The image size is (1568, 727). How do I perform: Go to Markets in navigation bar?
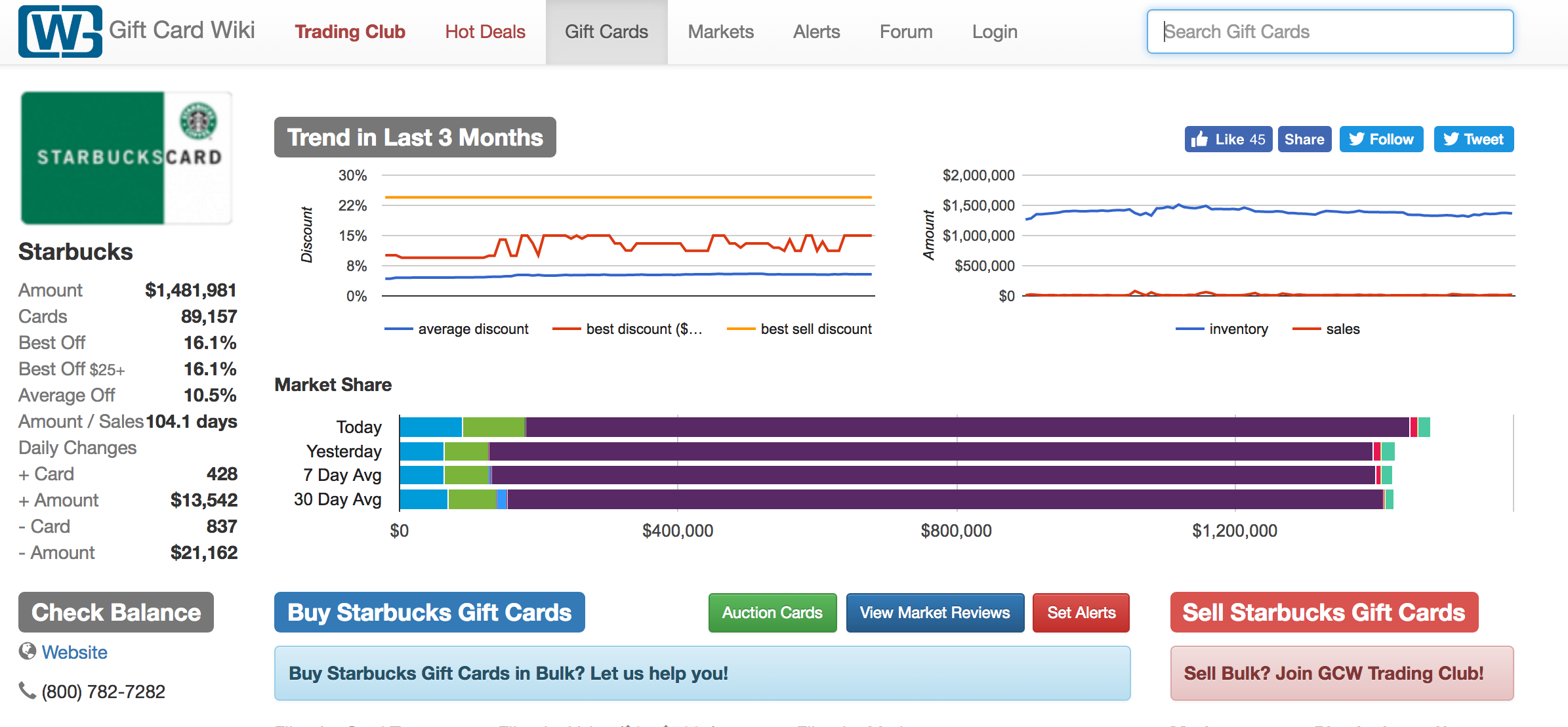720,31
